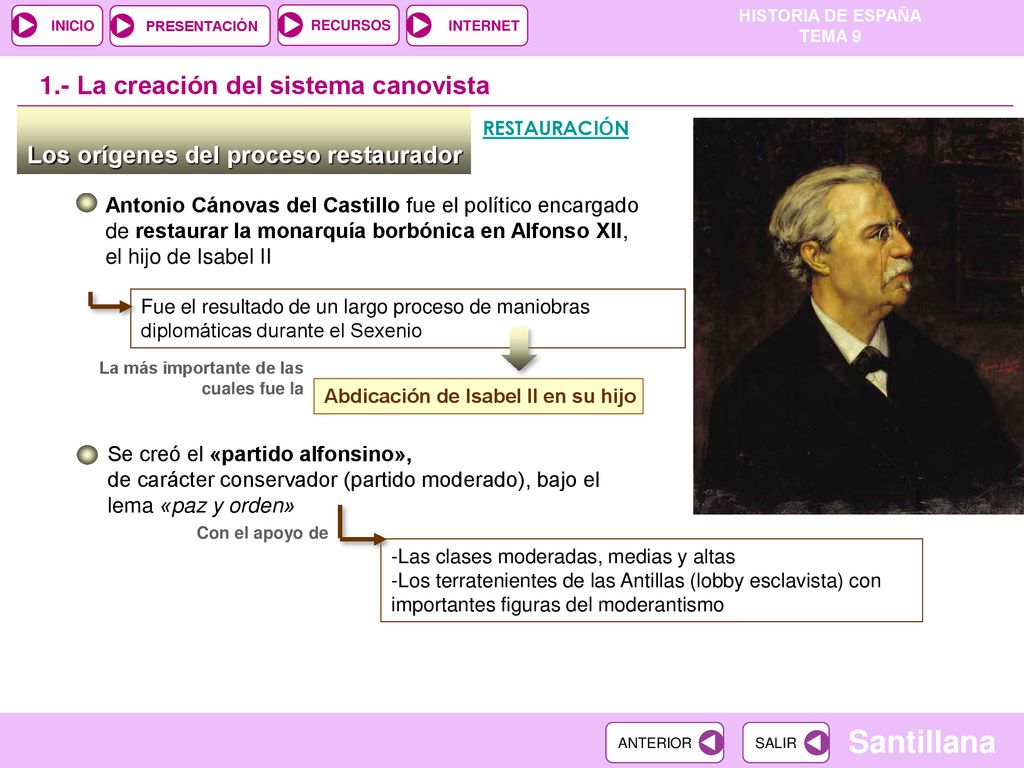Image resolution: width=1024 pixels, height=768 pixels.
Task: Click the 'Con el apoyo de' label
Action: 263,533
